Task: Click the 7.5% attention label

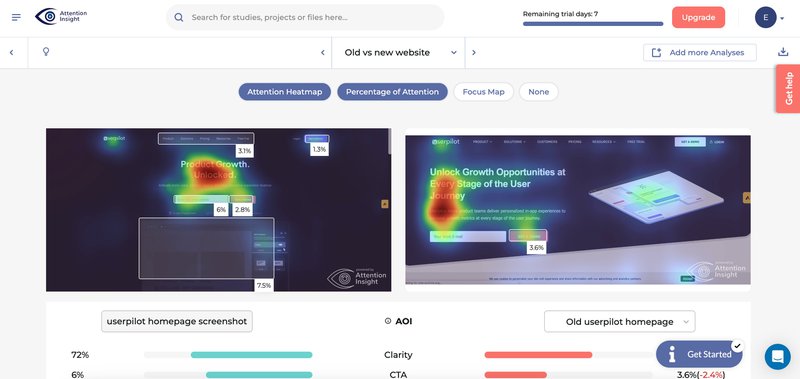Action: pyautogui.click(x=264, y=285)
